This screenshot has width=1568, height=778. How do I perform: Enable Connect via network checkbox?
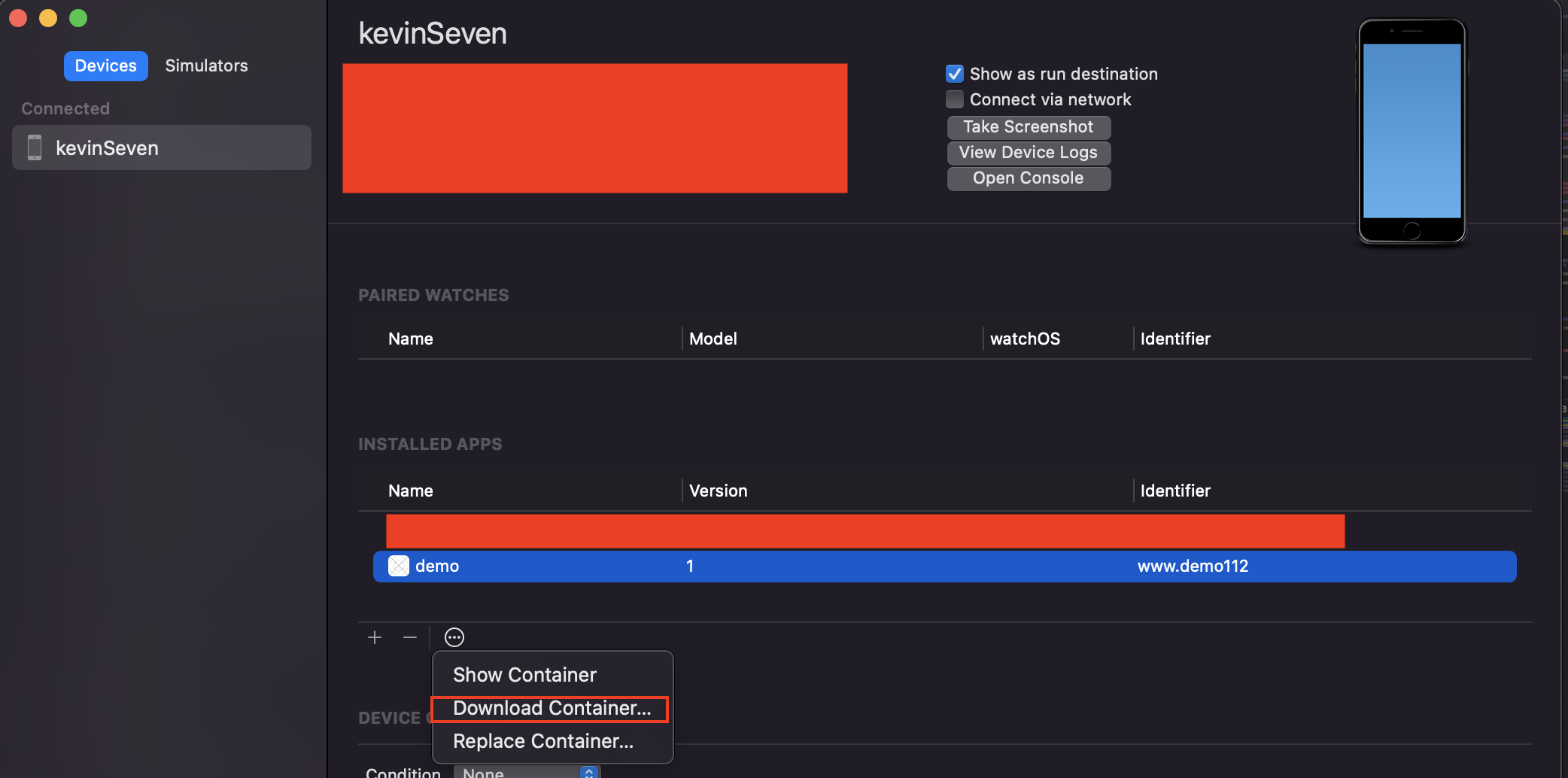coord(955,99)
